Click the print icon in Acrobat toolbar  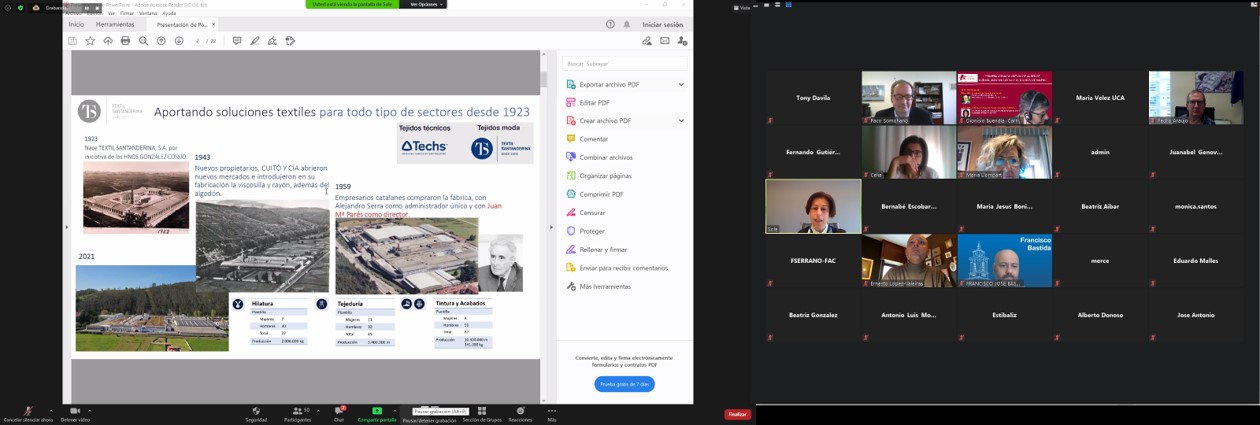(x=125, y=41)
